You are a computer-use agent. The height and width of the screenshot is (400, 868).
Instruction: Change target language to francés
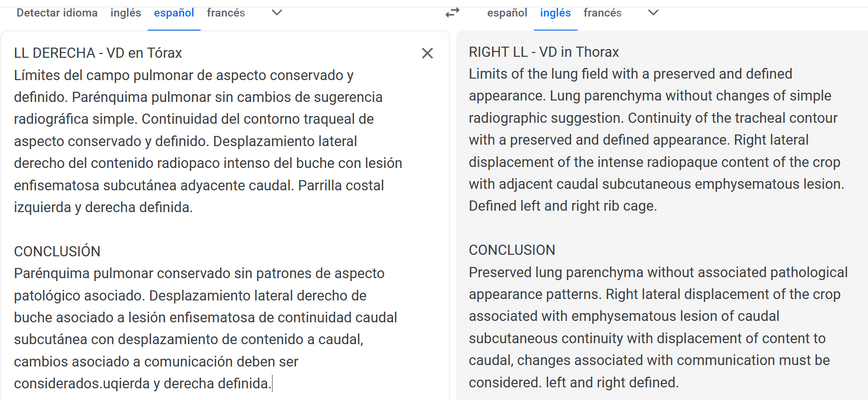[602, 13]
